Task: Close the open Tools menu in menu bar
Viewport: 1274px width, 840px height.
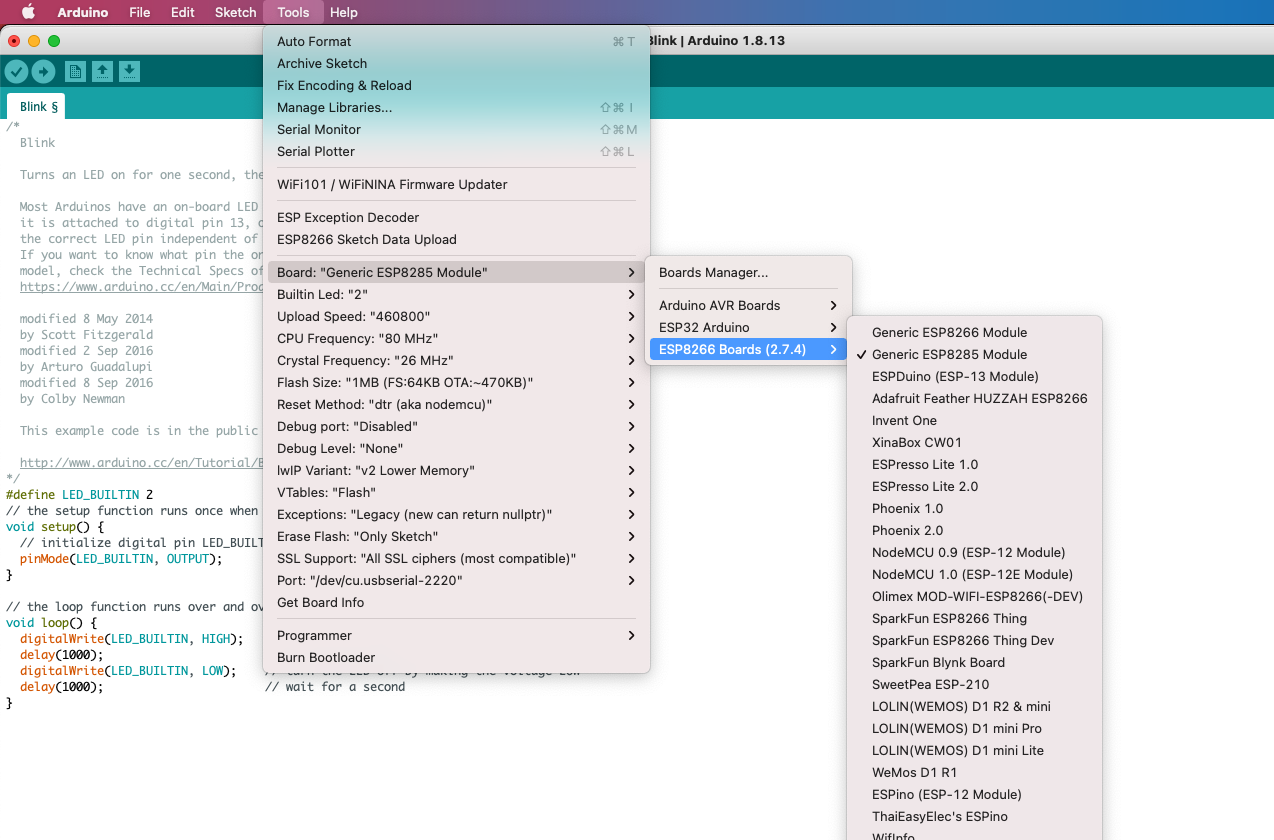Action: point(293,12)
